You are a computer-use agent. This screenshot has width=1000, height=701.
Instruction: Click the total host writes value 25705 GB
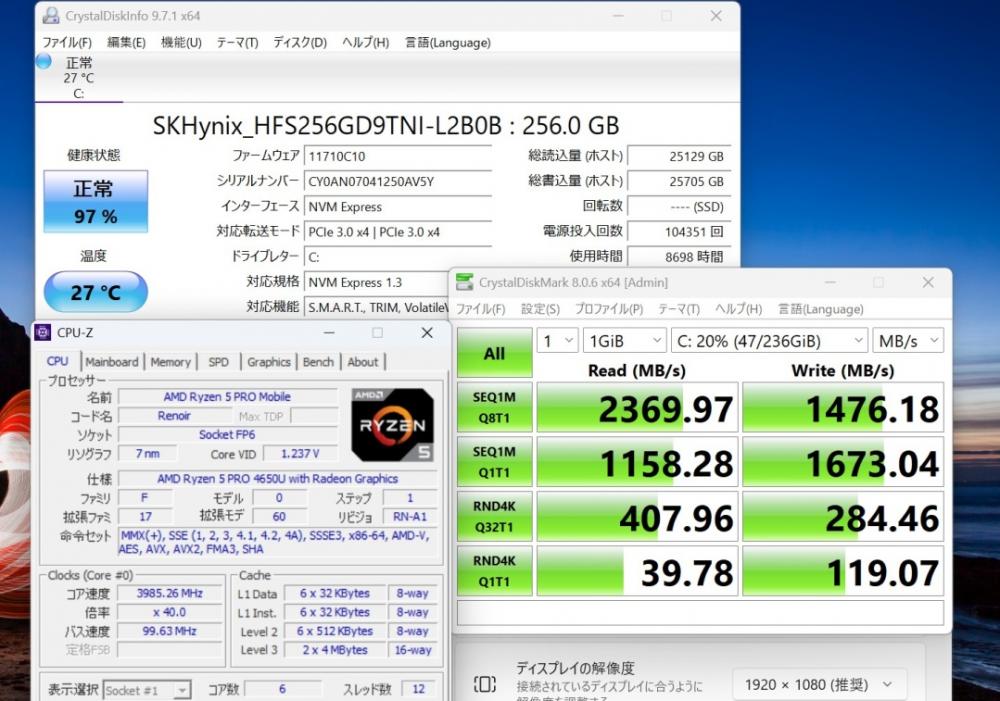tap(679, 182)
